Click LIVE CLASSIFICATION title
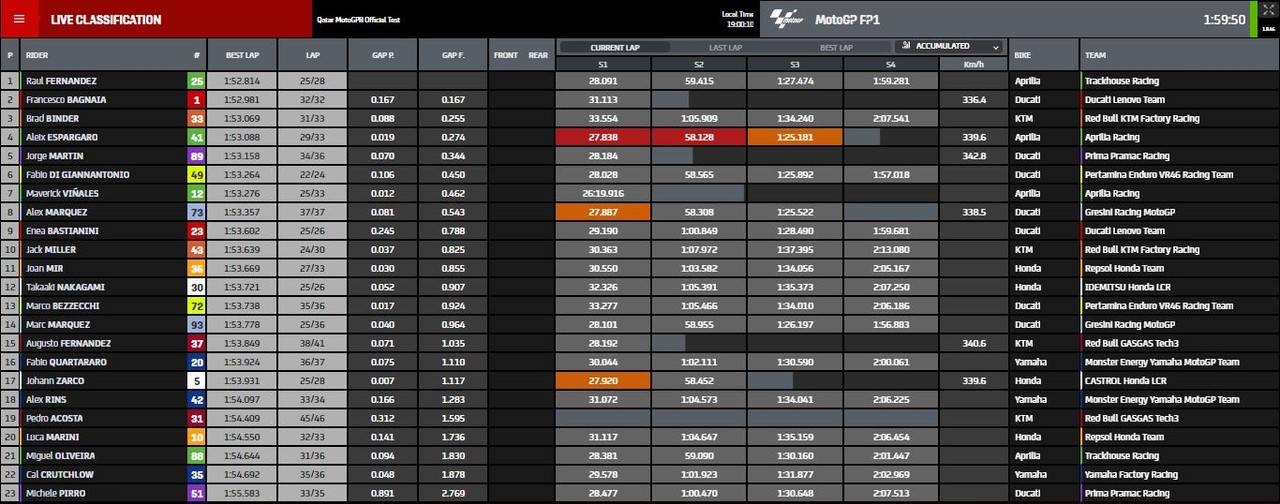The height and width of the screenshot is (504, 1280). click(106, 20)
